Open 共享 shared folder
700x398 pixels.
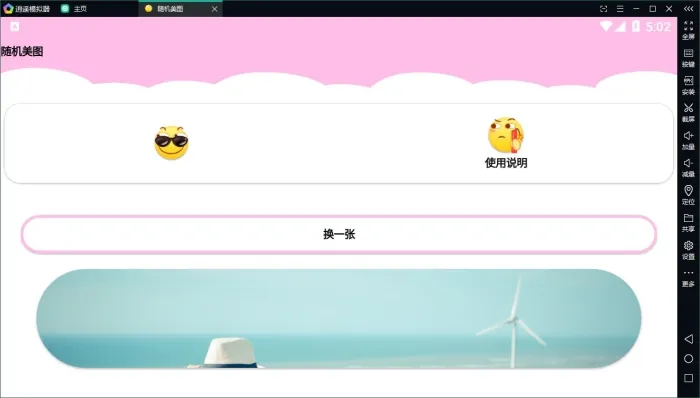tap(688, 222)
